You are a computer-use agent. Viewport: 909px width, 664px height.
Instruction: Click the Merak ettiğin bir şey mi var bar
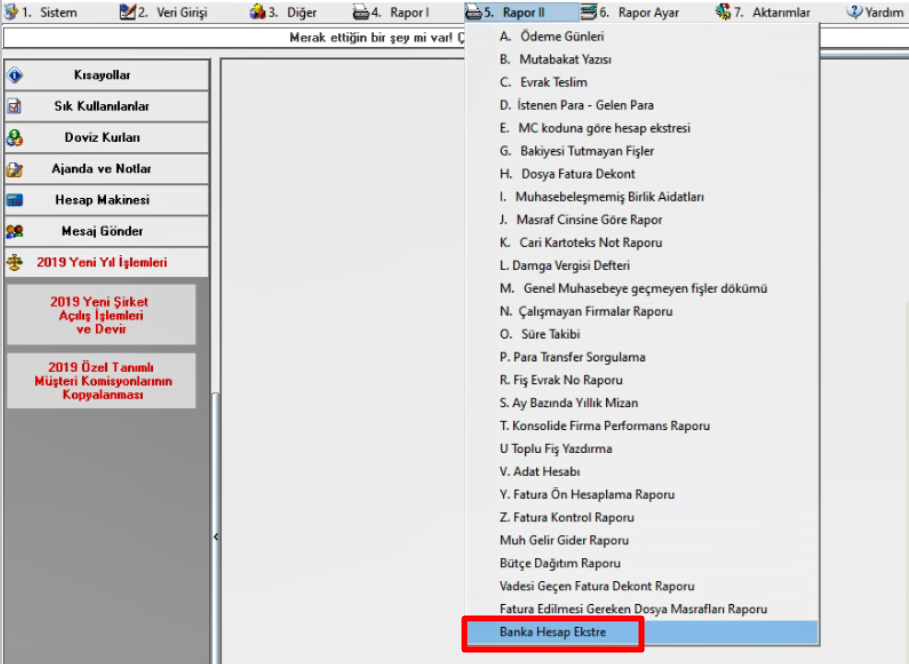coord(380,38)
